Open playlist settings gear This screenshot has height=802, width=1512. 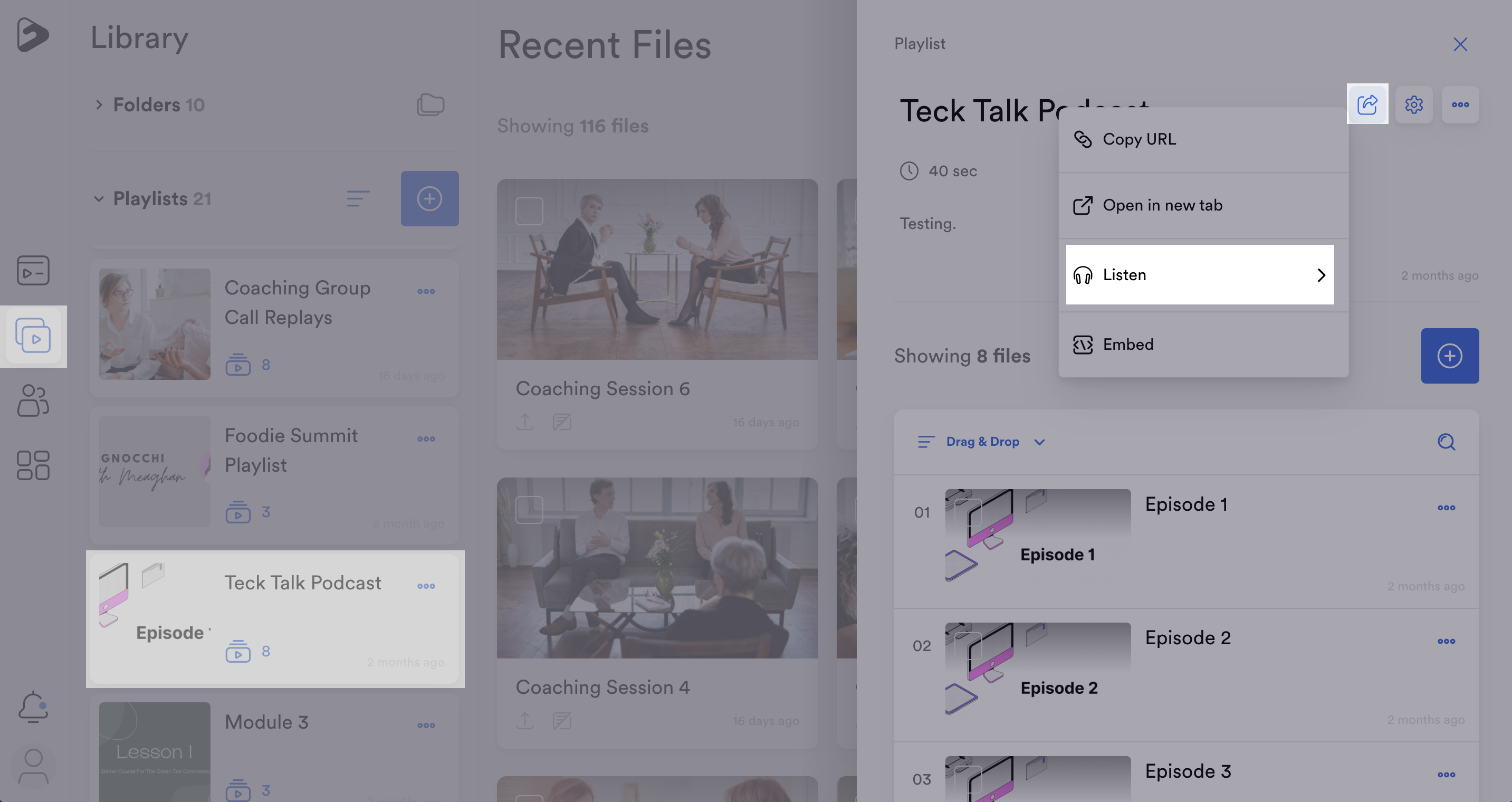[1413, 104]
